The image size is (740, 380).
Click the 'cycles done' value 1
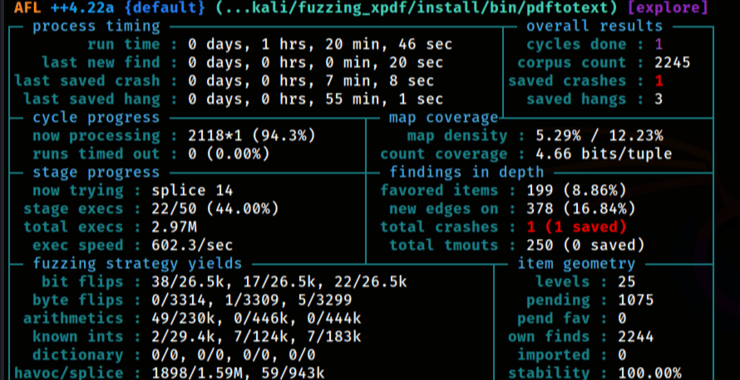tap(659, 45)
